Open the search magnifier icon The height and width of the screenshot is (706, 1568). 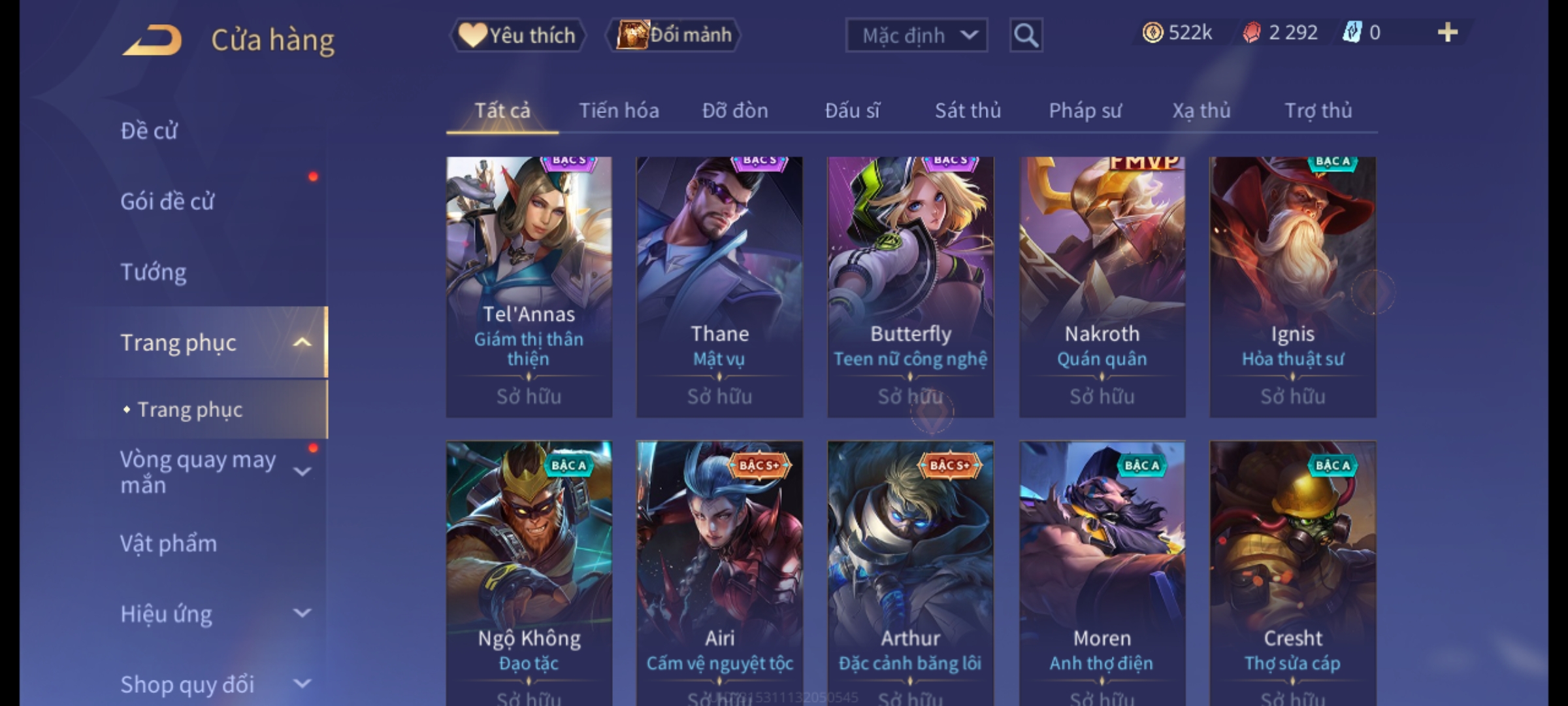click(x=1026, y=35)
